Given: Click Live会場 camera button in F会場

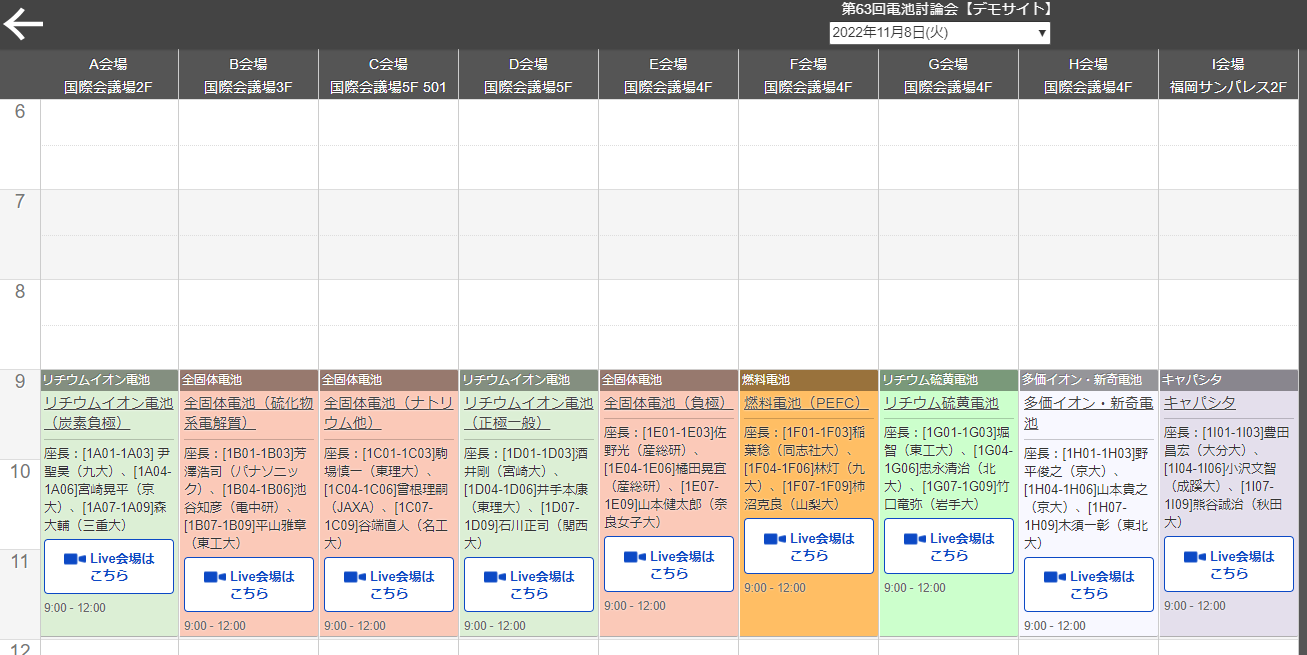Looking at the screenshot, I should [809, 546].
